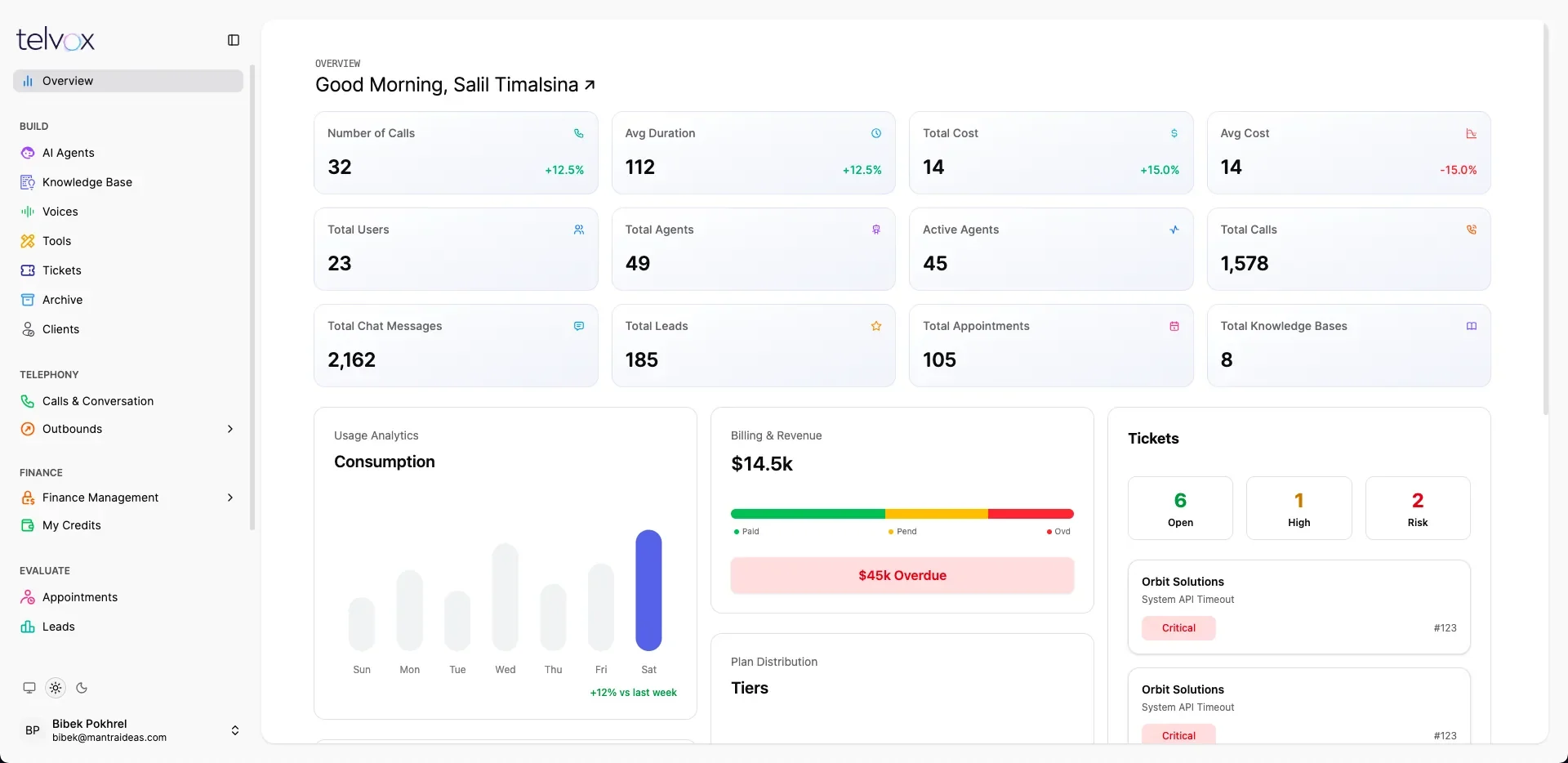Image resolution: width=1568 pixels, height=763 pixels.
Task: Click the +12% vs last week text
Action: 633,693
